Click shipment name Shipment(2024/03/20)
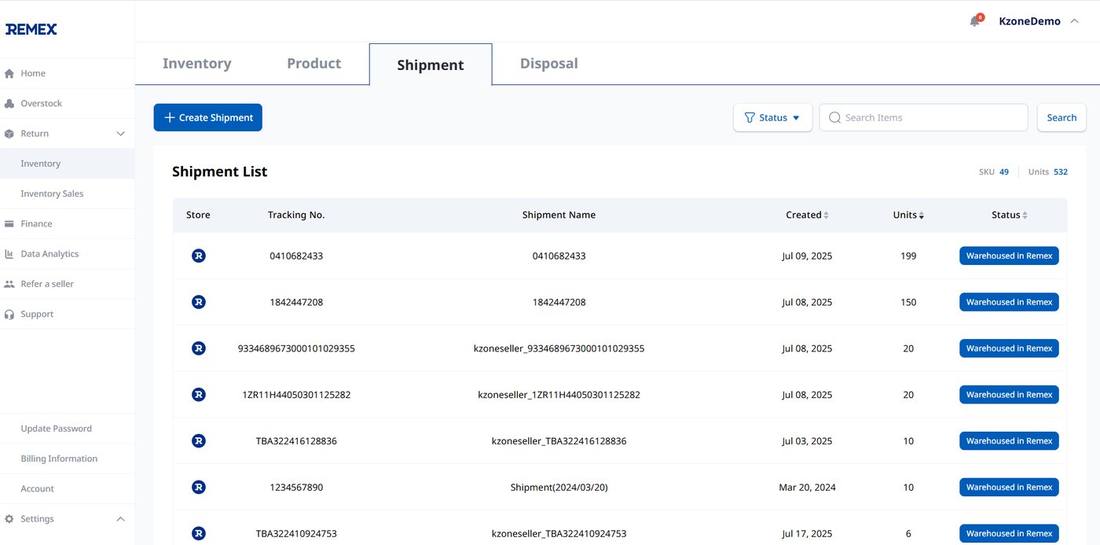Viewport: 1100px width, 545px height. tap(559, 487)
